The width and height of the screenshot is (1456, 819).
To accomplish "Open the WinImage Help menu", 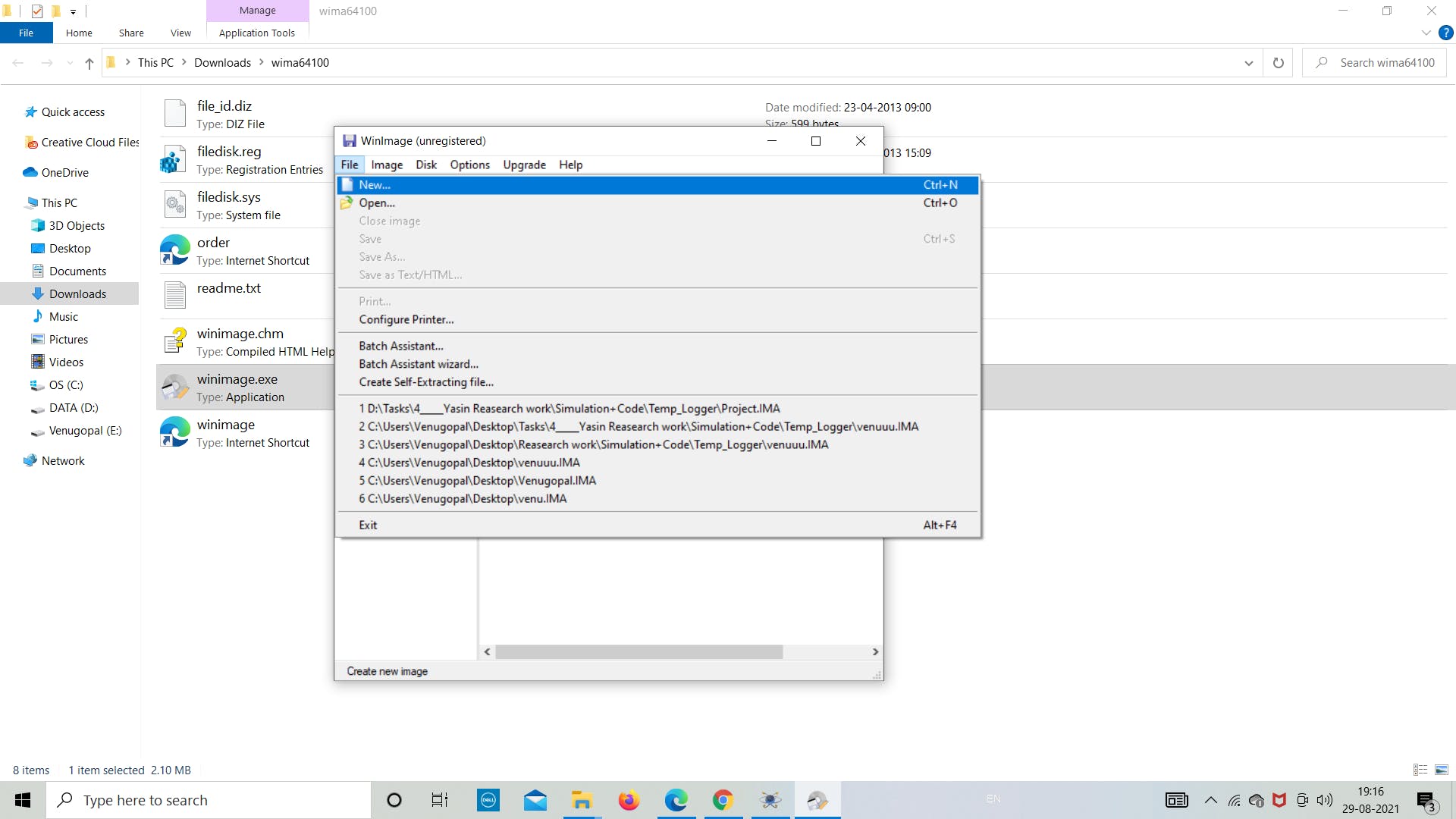I will coord(571,165).
